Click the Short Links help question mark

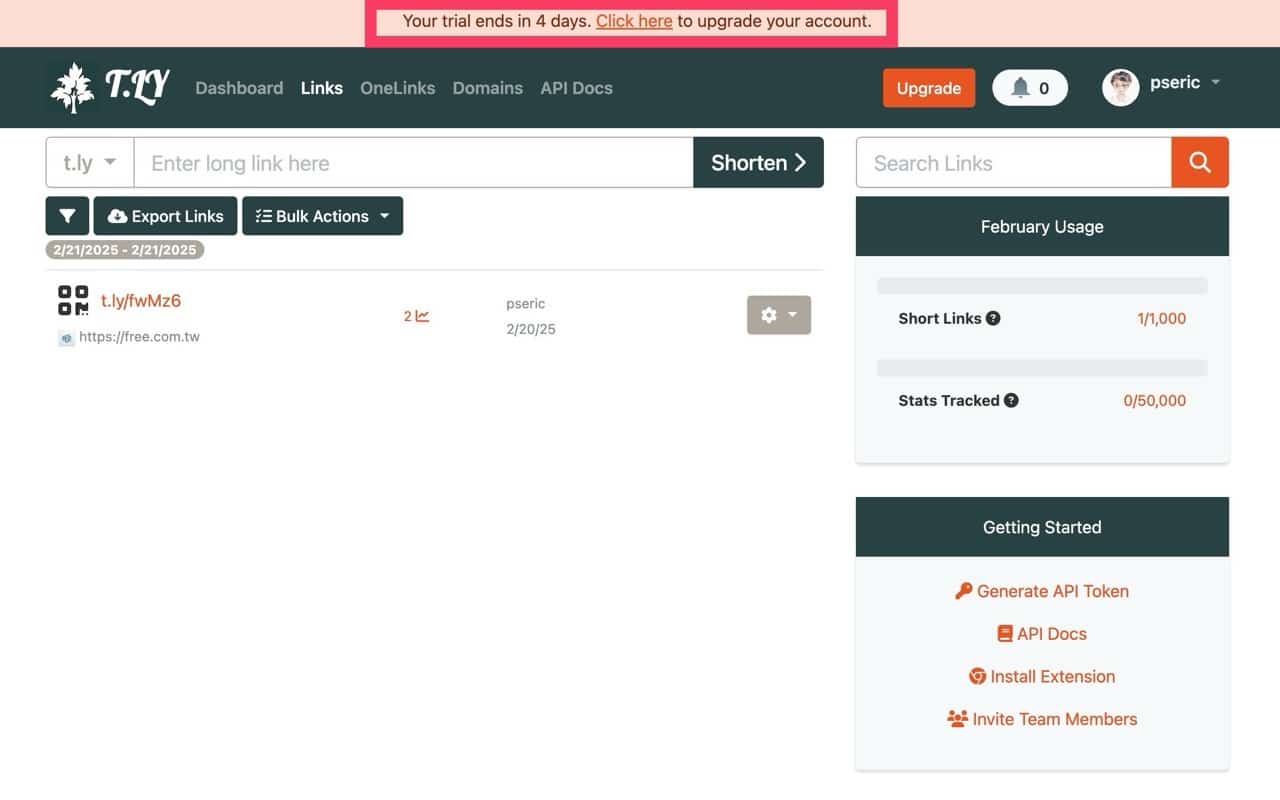[x=993, y=318]
